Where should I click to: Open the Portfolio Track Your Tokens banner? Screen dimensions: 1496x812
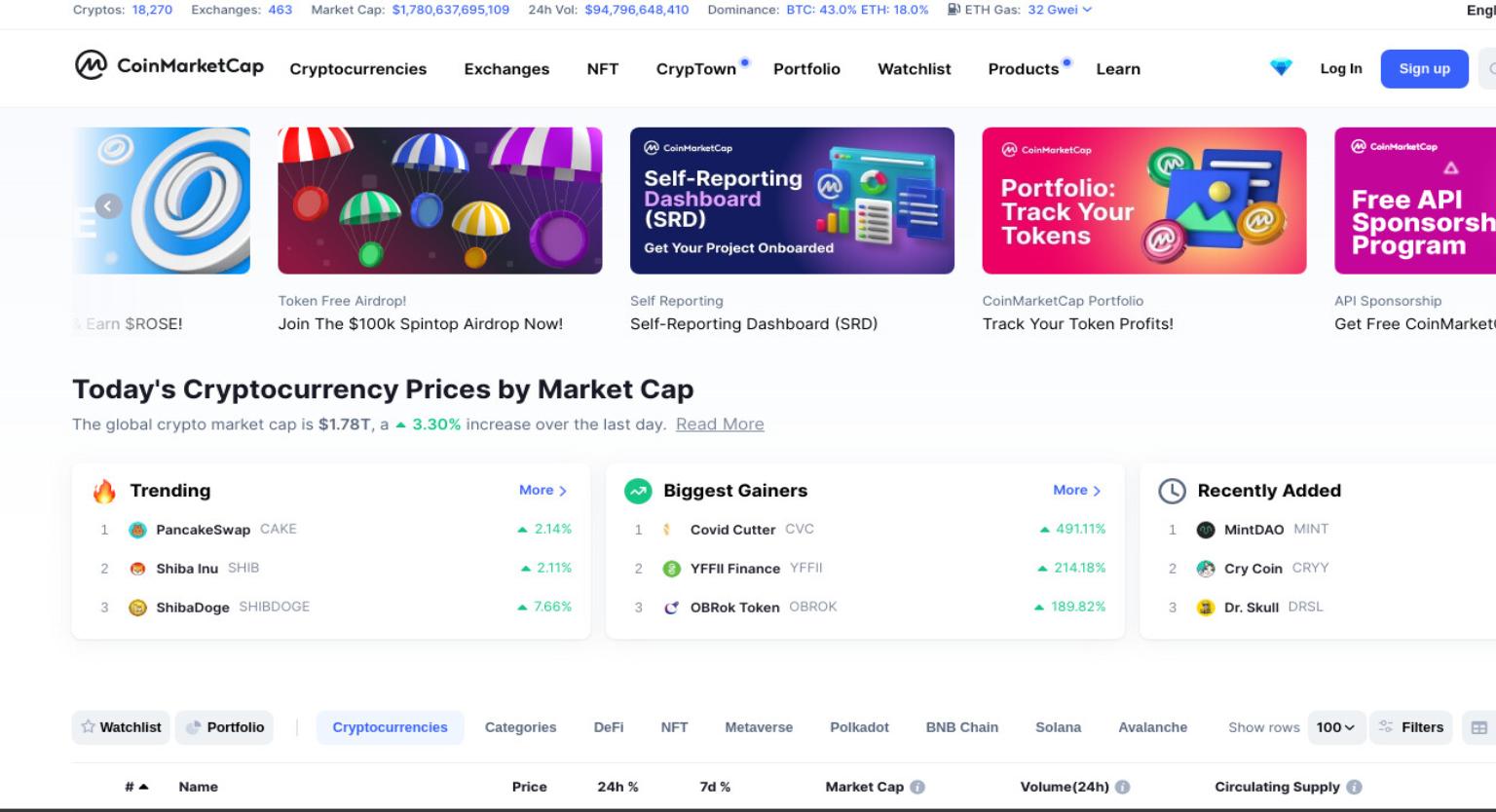pyautogui.click(x=1144, y=201)
